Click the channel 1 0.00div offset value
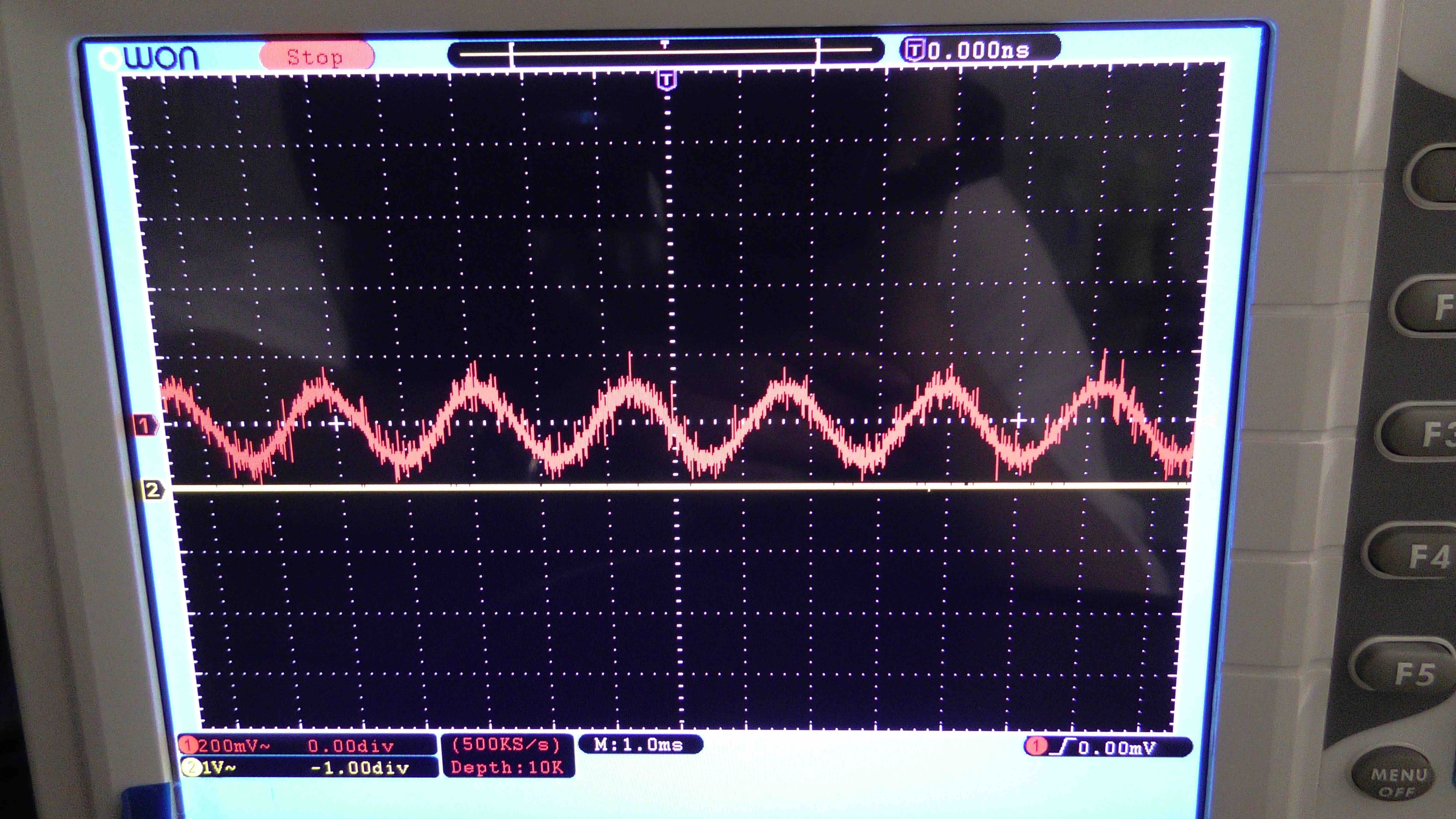The height and width of the screenshot is (819, 1456). click(x=350, y=746)
